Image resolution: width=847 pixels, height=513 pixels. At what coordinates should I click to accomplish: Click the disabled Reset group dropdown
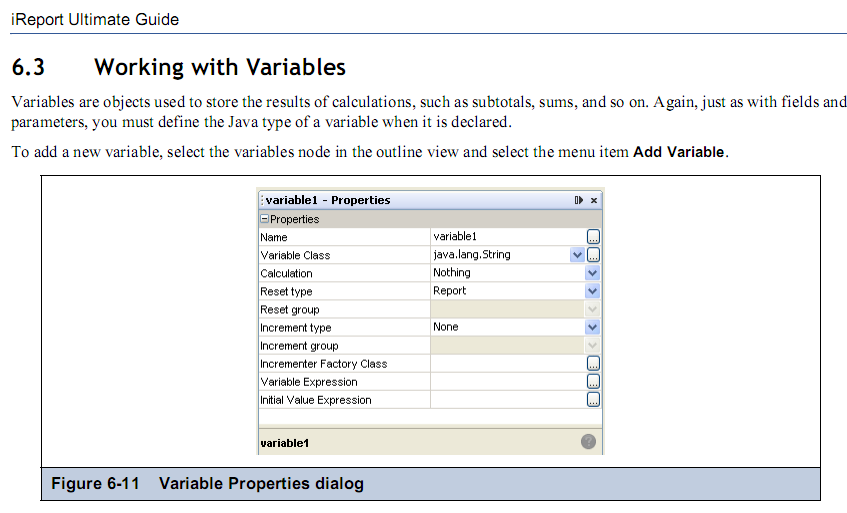pyautogui.click(x=592, y=309)
